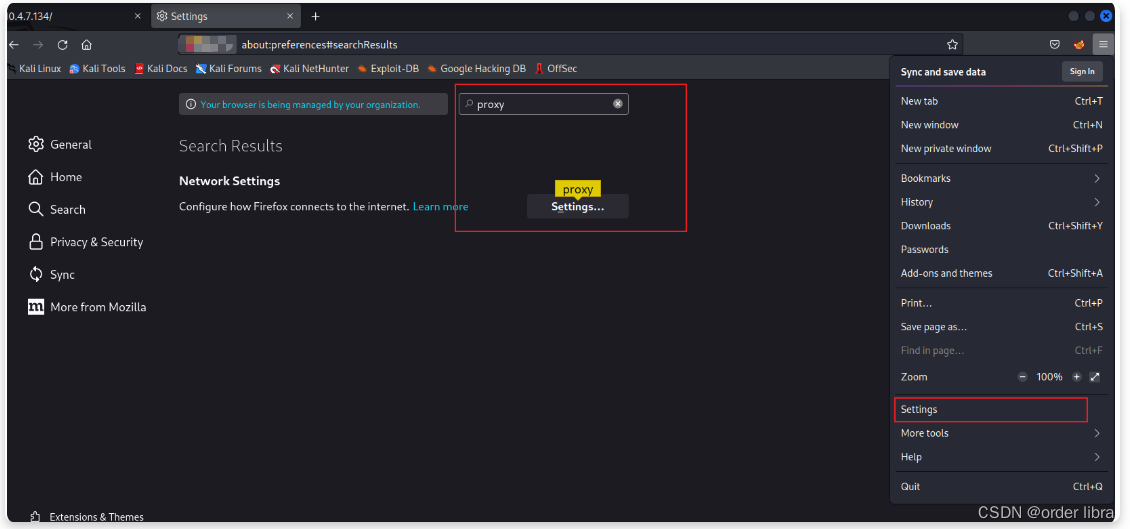Screen dimensions: 1130x529
Task: Choose Save page as… menu item
Action: [1002, 326]
